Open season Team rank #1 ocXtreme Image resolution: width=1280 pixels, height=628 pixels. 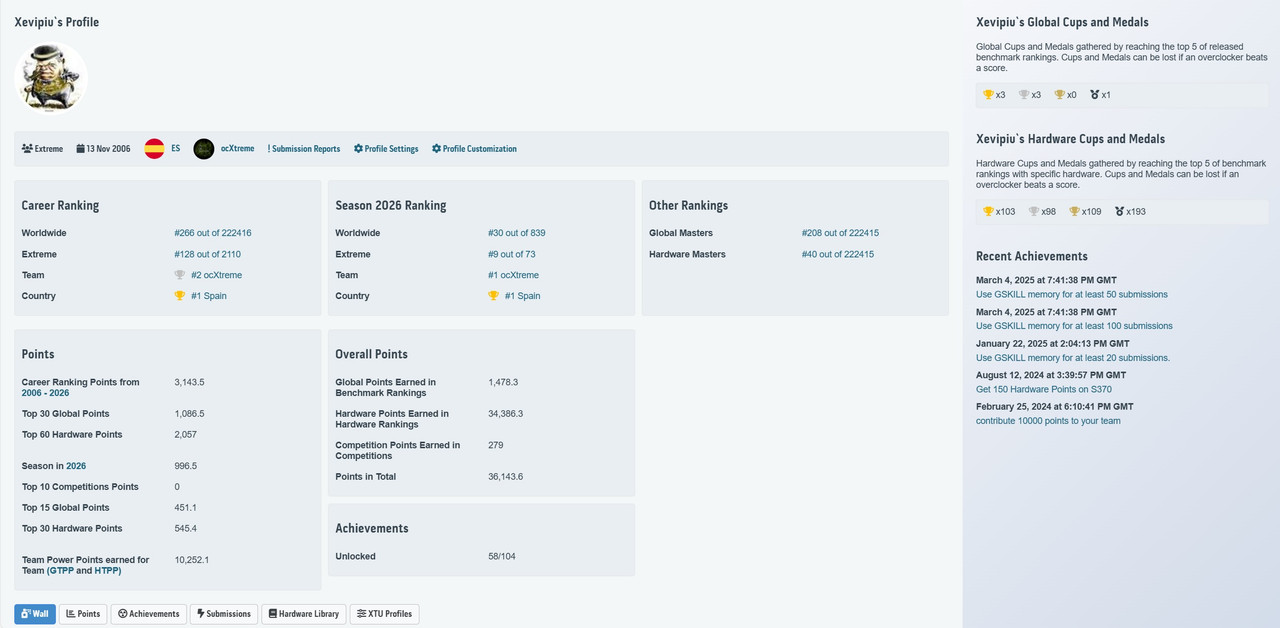pos(513,275)
